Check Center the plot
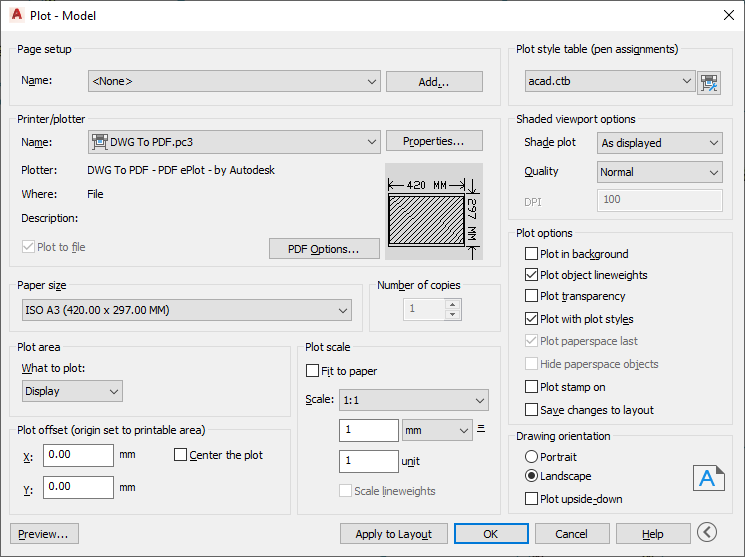 pyautogui.click(x=180, y=455)
